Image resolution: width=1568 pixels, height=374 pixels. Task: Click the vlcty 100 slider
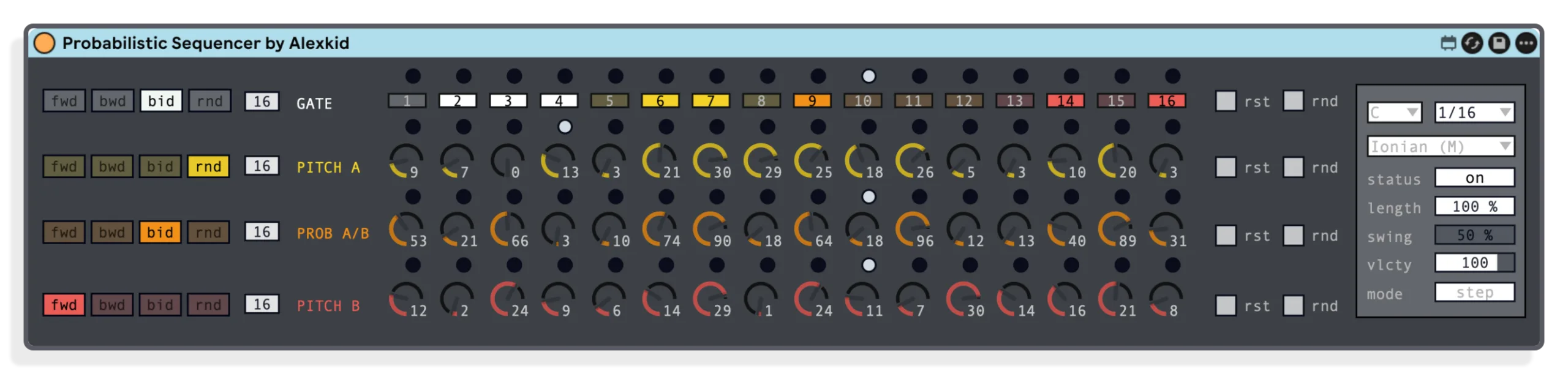pyautogui.click(x=1474, y=263)
